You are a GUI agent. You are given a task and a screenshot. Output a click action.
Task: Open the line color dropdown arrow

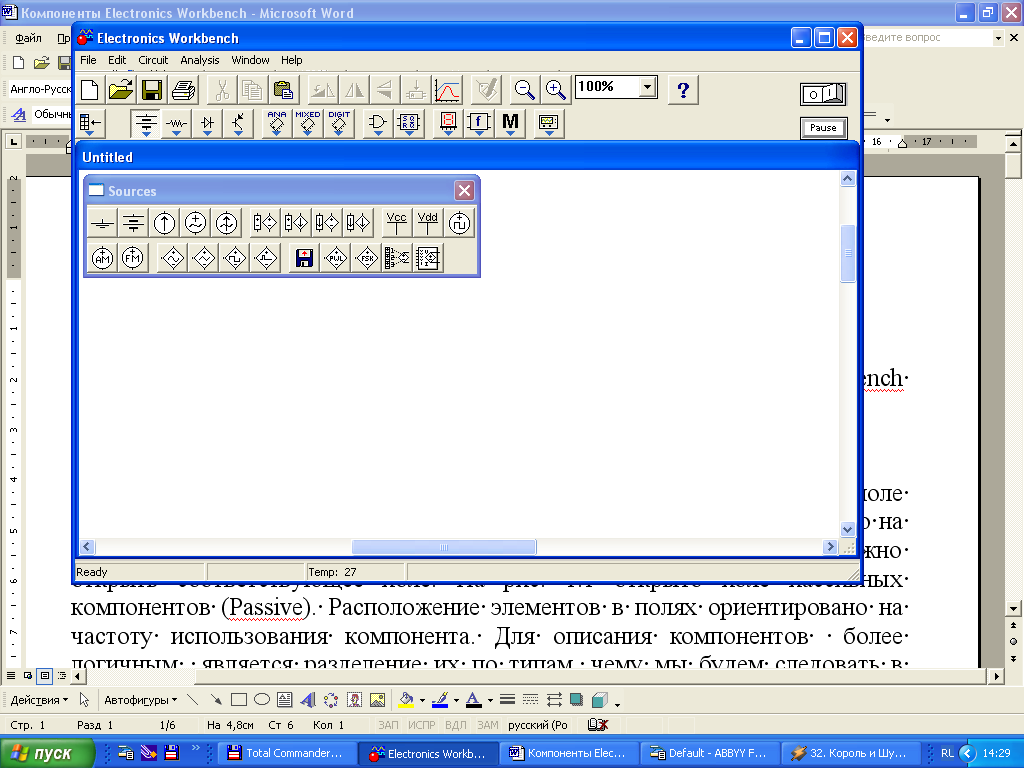coord(456,701)
